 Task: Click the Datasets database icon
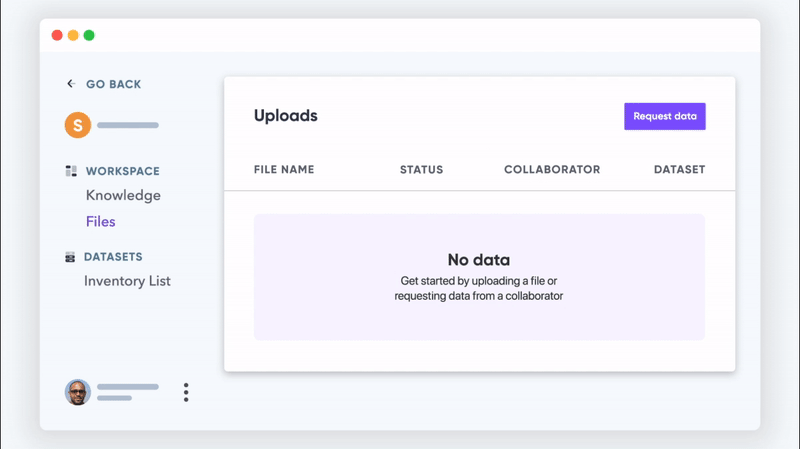(70, 257)
